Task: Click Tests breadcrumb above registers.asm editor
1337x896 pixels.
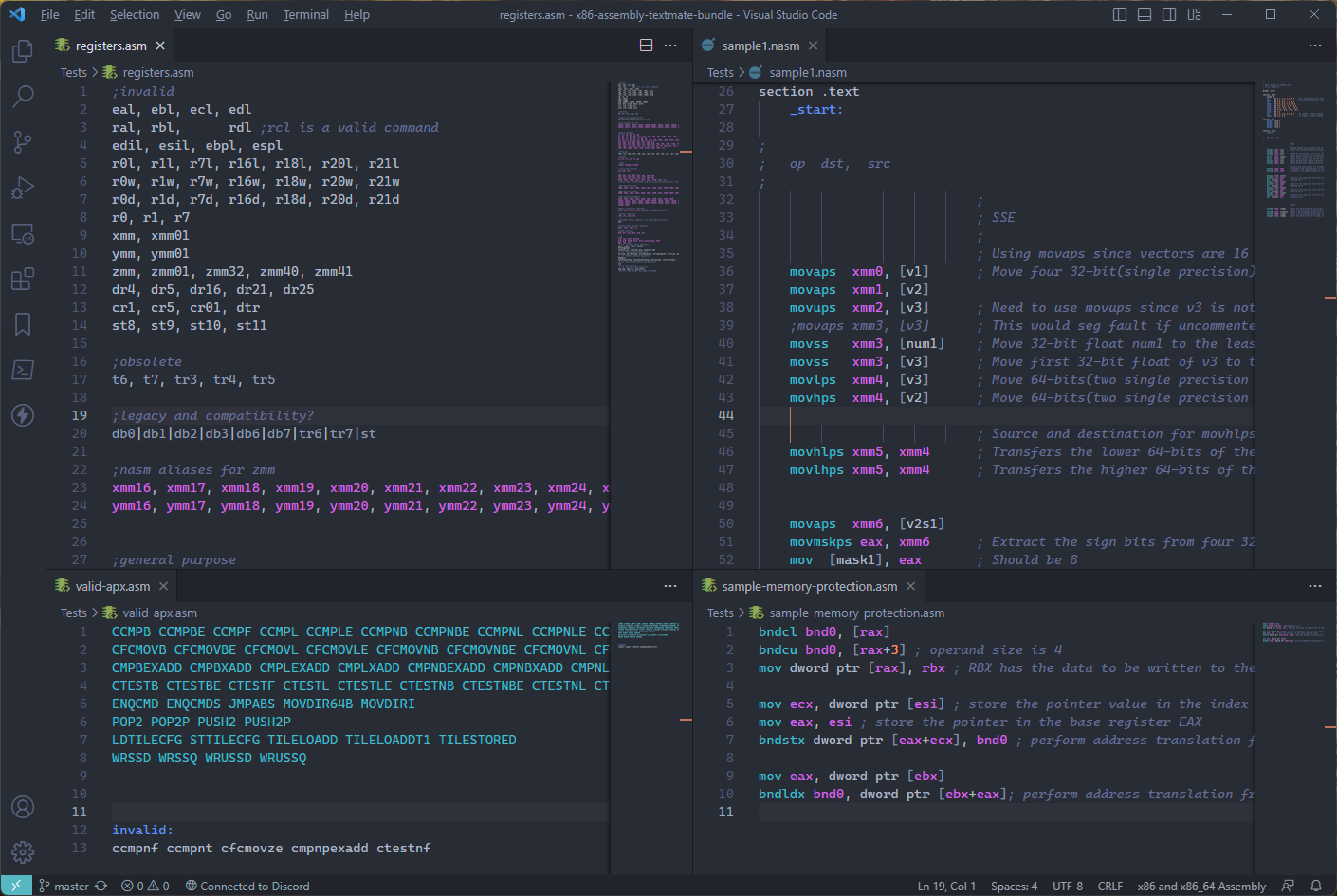Action: pyautogui.click(x=73, y=72)
